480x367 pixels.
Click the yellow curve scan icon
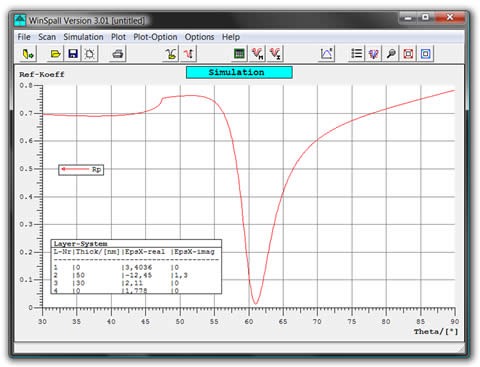coord(171,54)
